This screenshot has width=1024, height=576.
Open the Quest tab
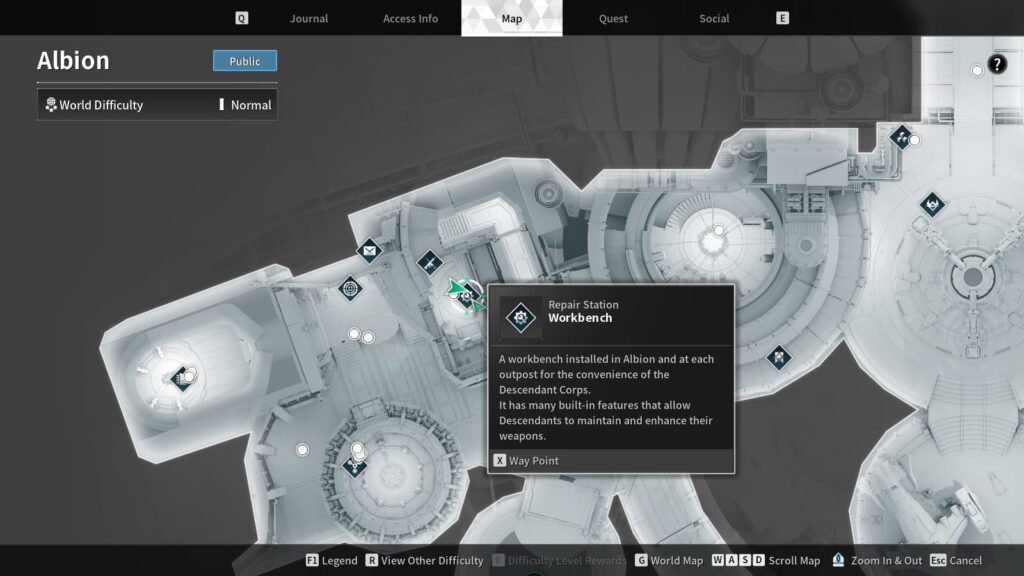(x=613, y=17)
